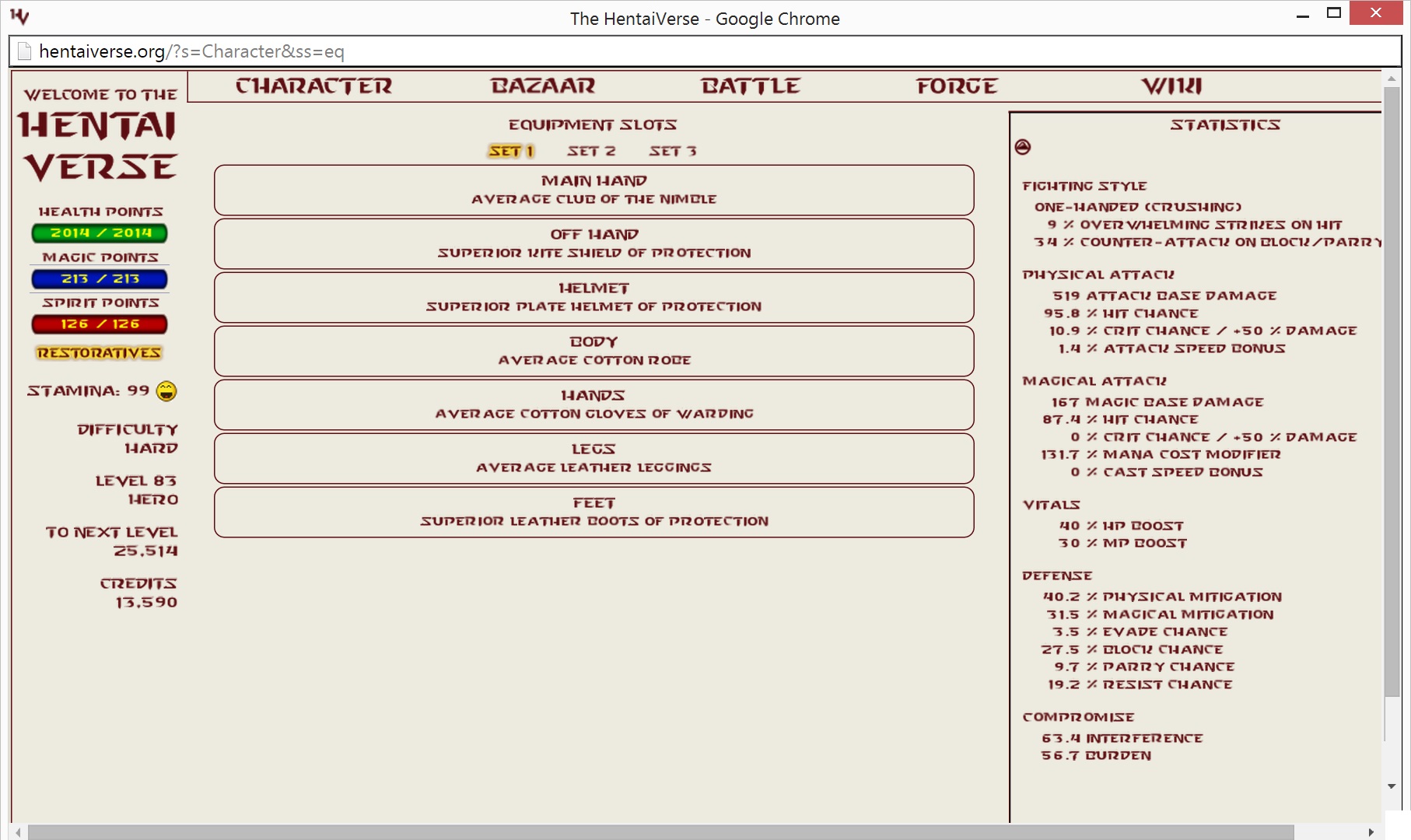The height and width of the screenshot is (840, 1411).
Task: Maximize the Chrome window
Action: 1334,13
